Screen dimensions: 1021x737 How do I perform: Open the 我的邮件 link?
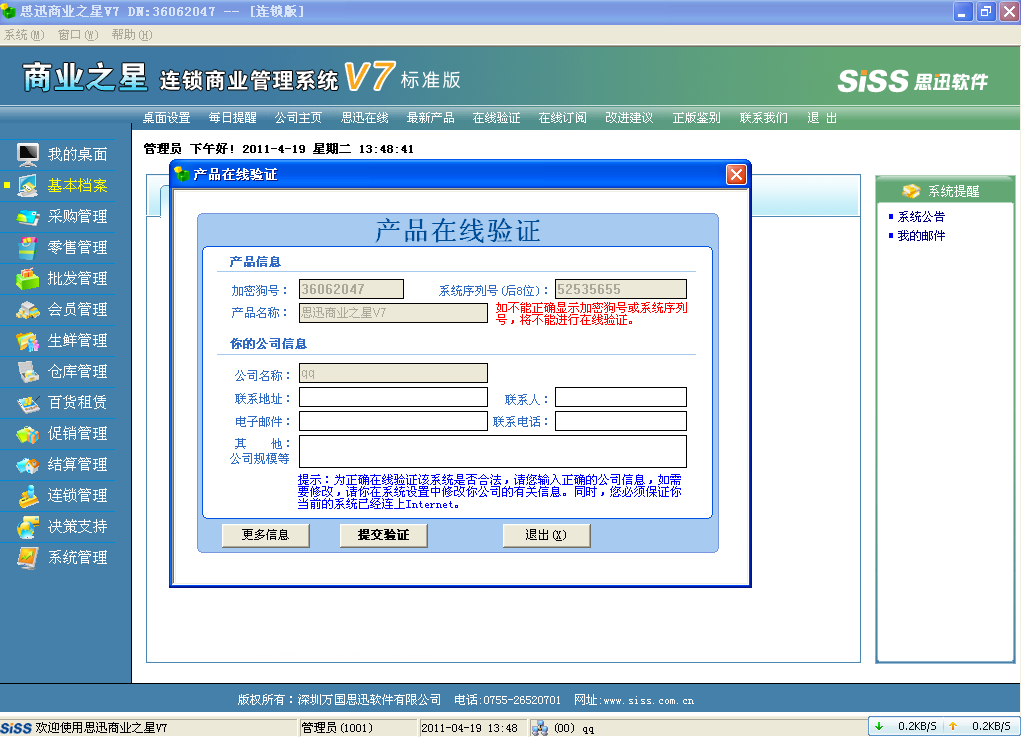click(921, 236)
